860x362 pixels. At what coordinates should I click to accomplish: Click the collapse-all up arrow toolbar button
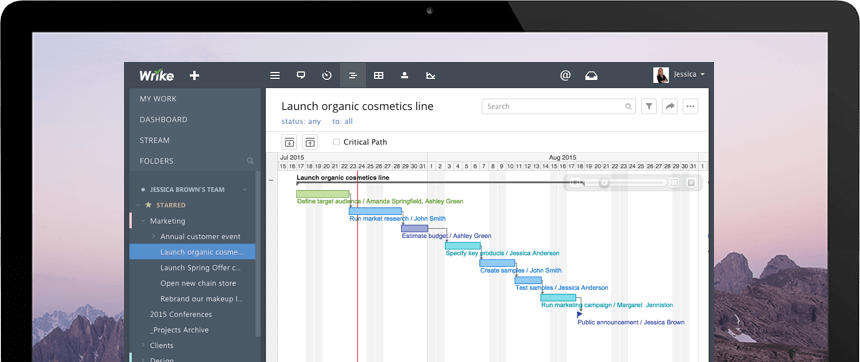click(310, 142)
